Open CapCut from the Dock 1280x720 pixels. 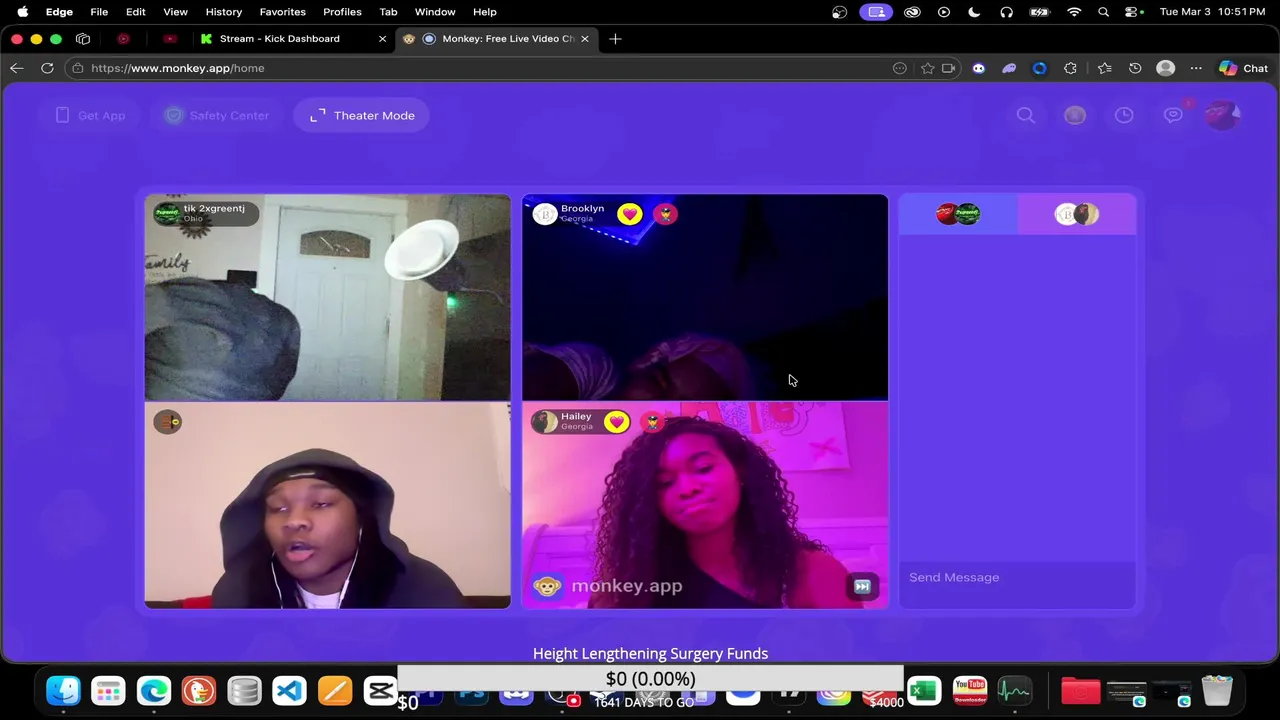(380, 691)
